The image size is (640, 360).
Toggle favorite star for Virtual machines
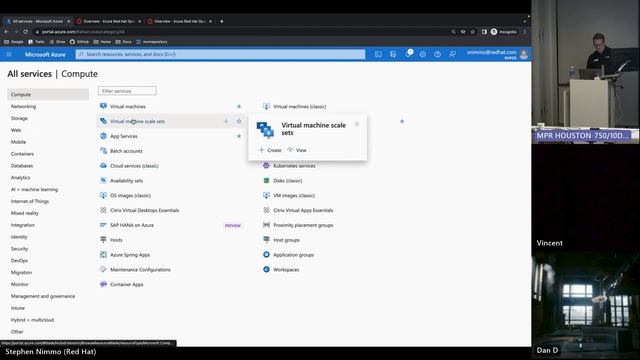click(239, 107)
